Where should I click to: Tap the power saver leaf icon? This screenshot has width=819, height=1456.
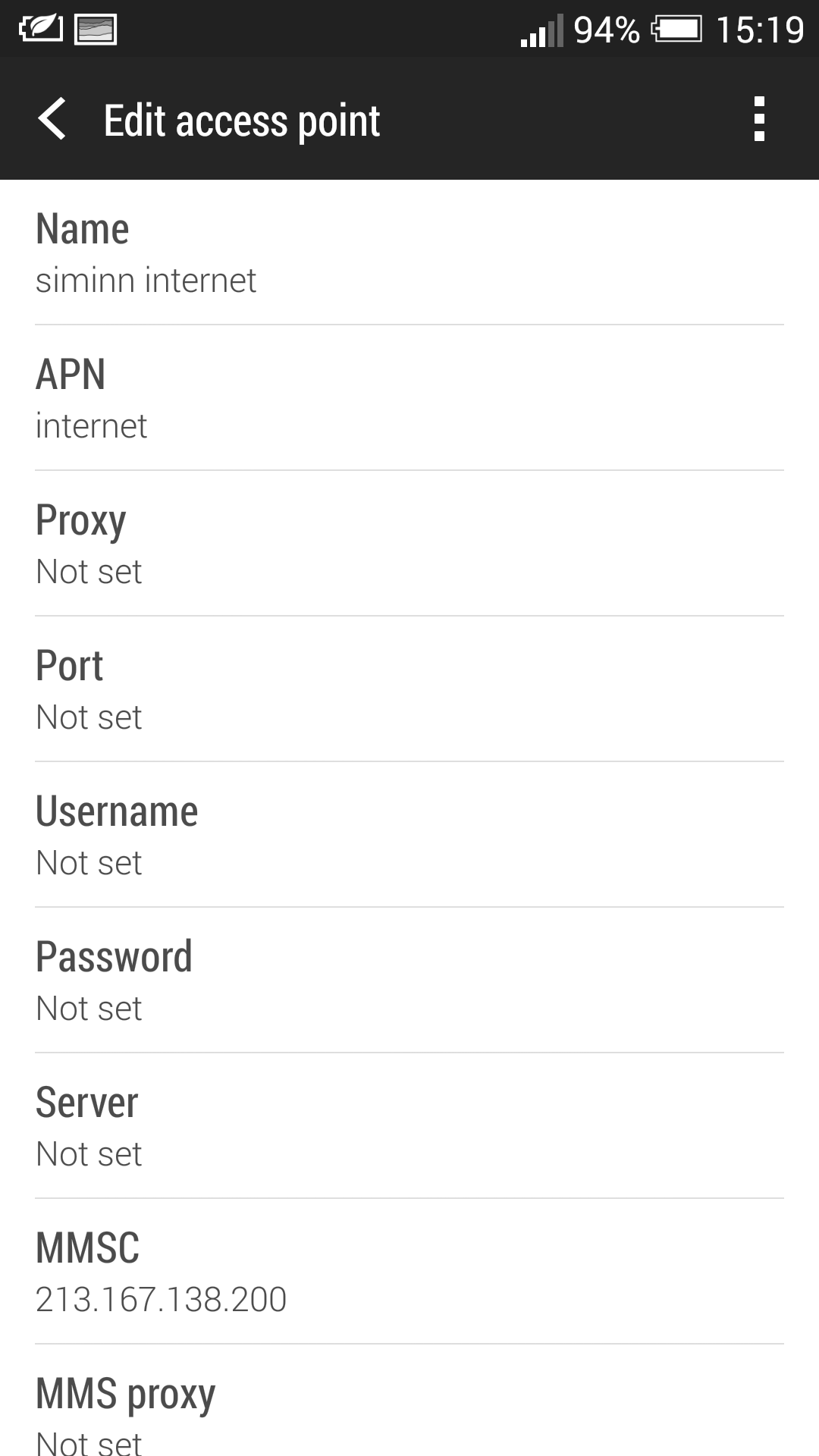[40, 29]
